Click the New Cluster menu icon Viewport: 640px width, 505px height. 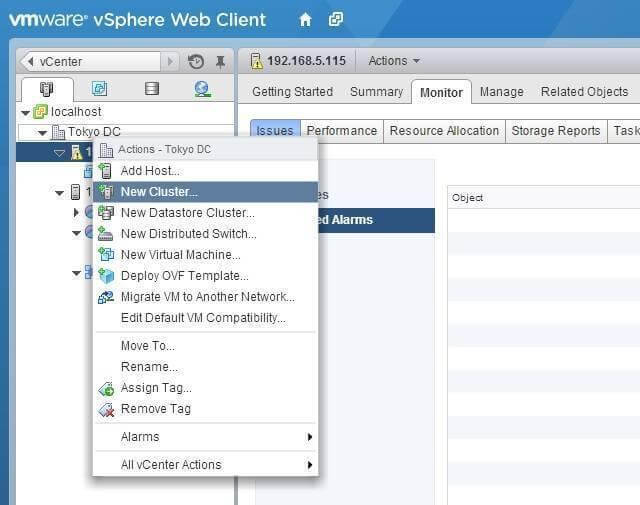[105, 192]
